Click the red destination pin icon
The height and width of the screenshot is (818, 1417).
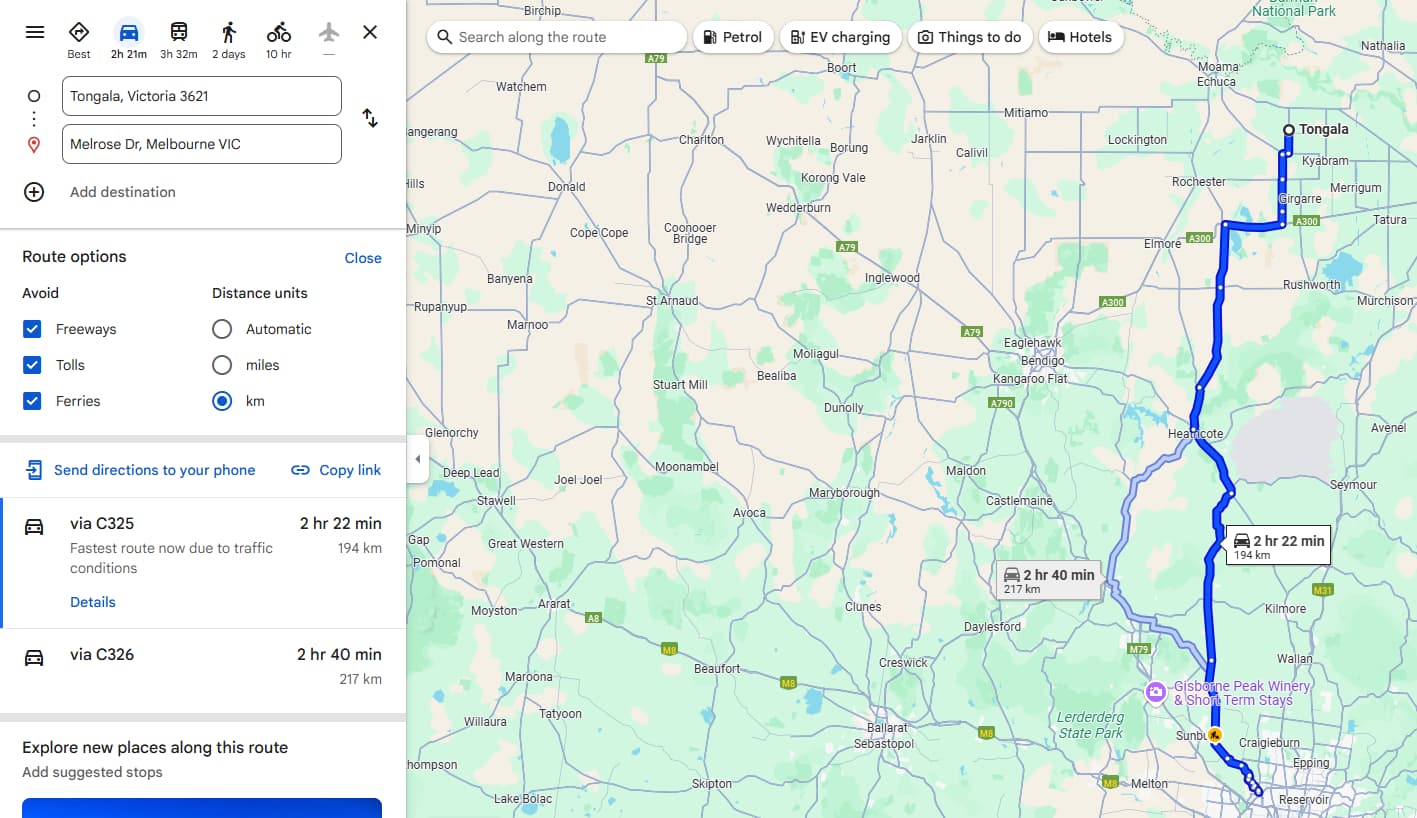(x=34, y=145)
